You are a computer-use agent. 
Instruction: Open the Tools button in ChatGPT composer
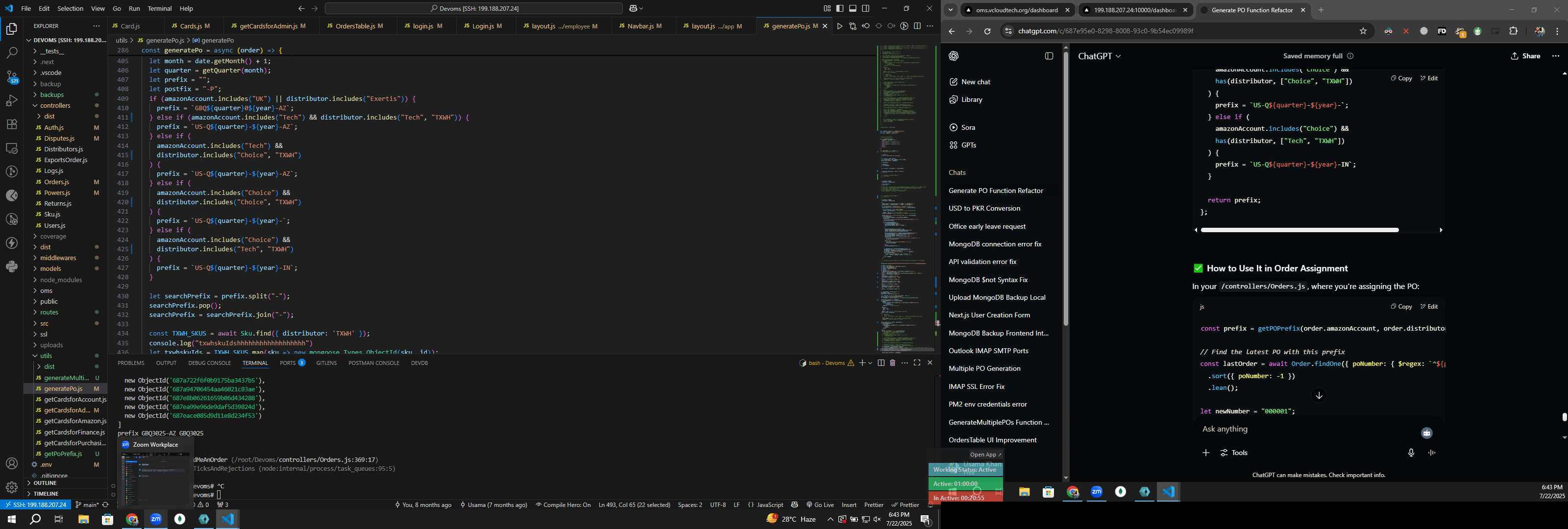1234,453
